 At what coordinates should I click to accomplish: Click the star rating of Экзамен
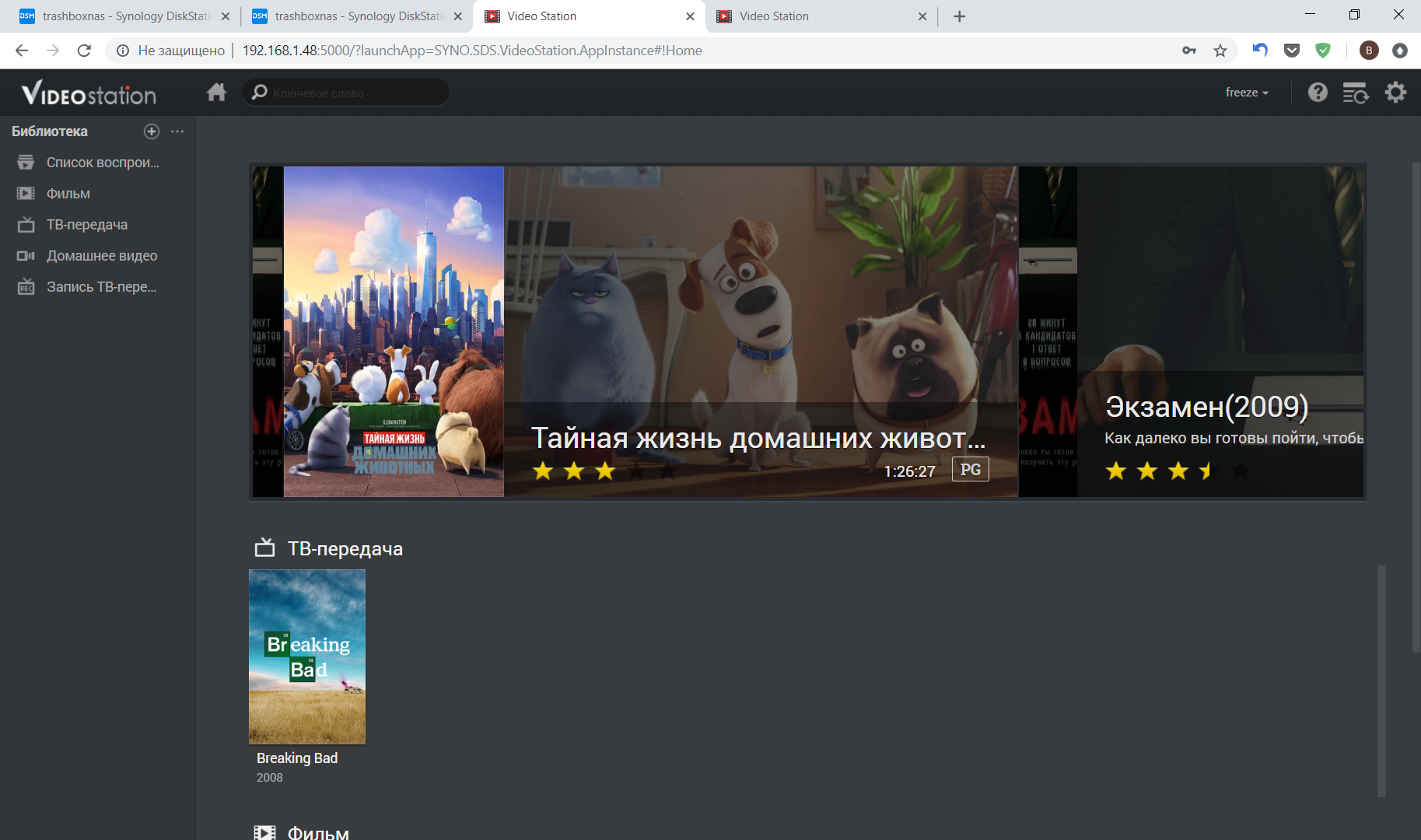tap(1178, 471)
